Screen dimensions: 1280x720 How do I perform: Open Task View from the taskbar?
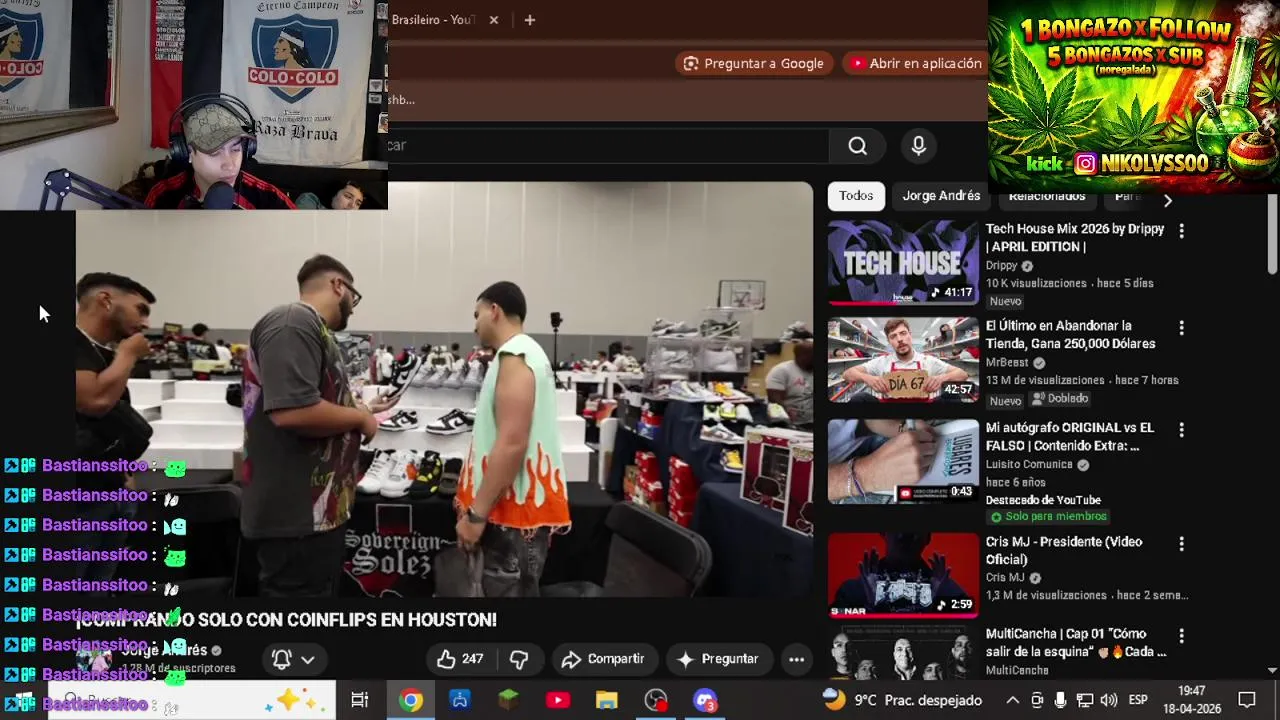[360, 700]
